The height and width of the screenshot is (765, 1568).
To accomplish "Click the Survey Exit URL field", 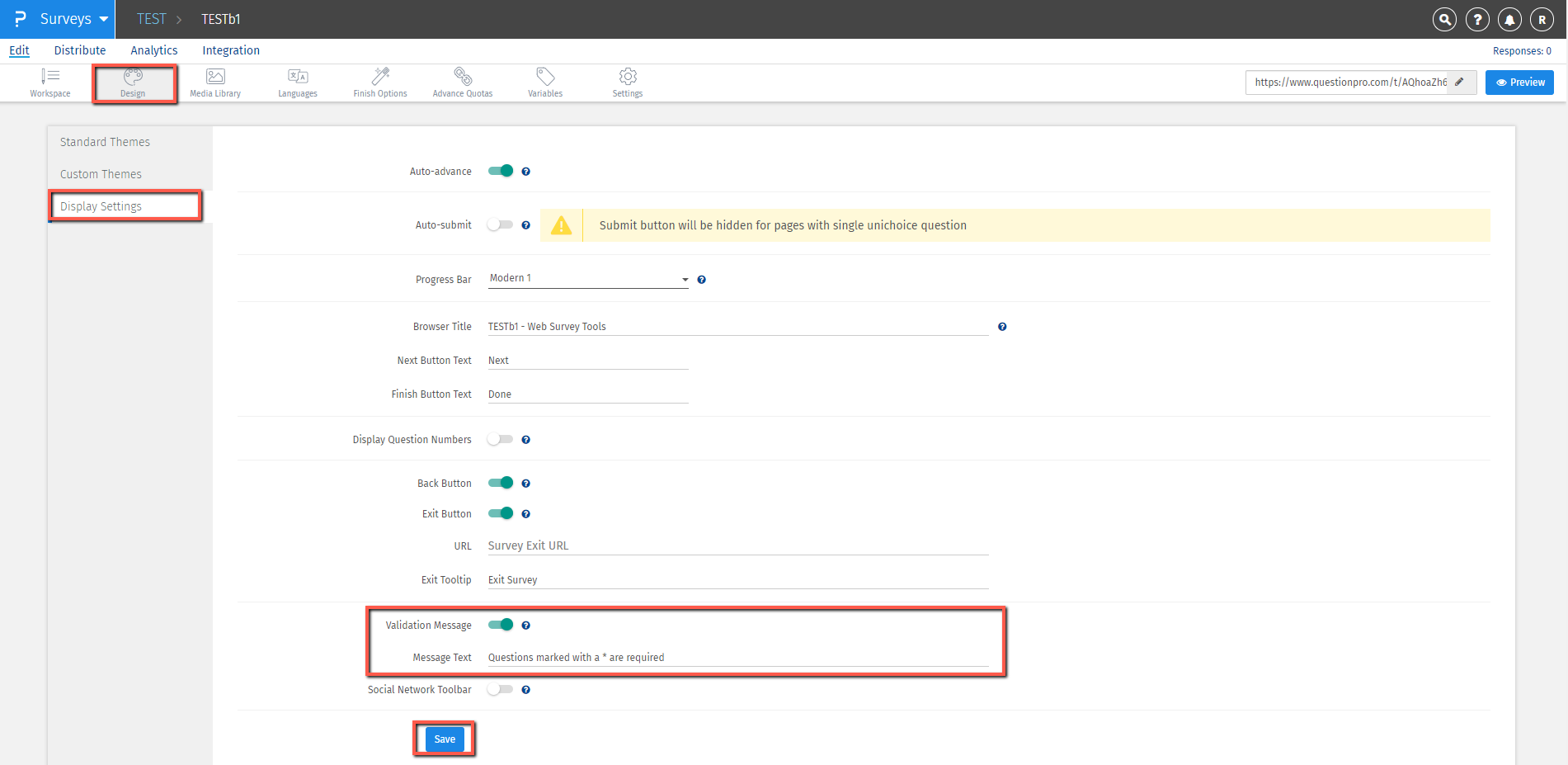I will tap(737, 545).
